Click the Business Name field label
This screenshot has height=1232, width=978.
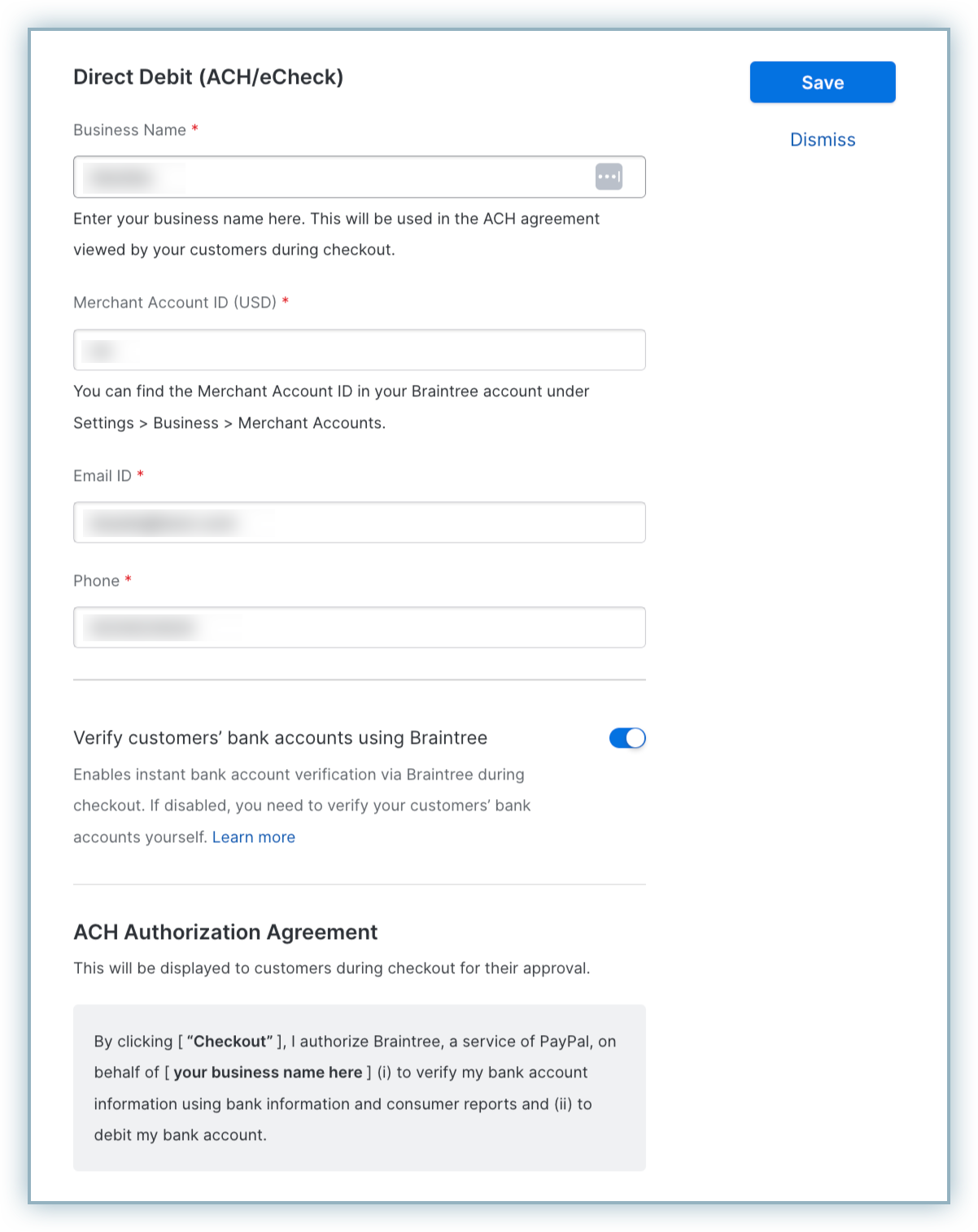(129, 130)
